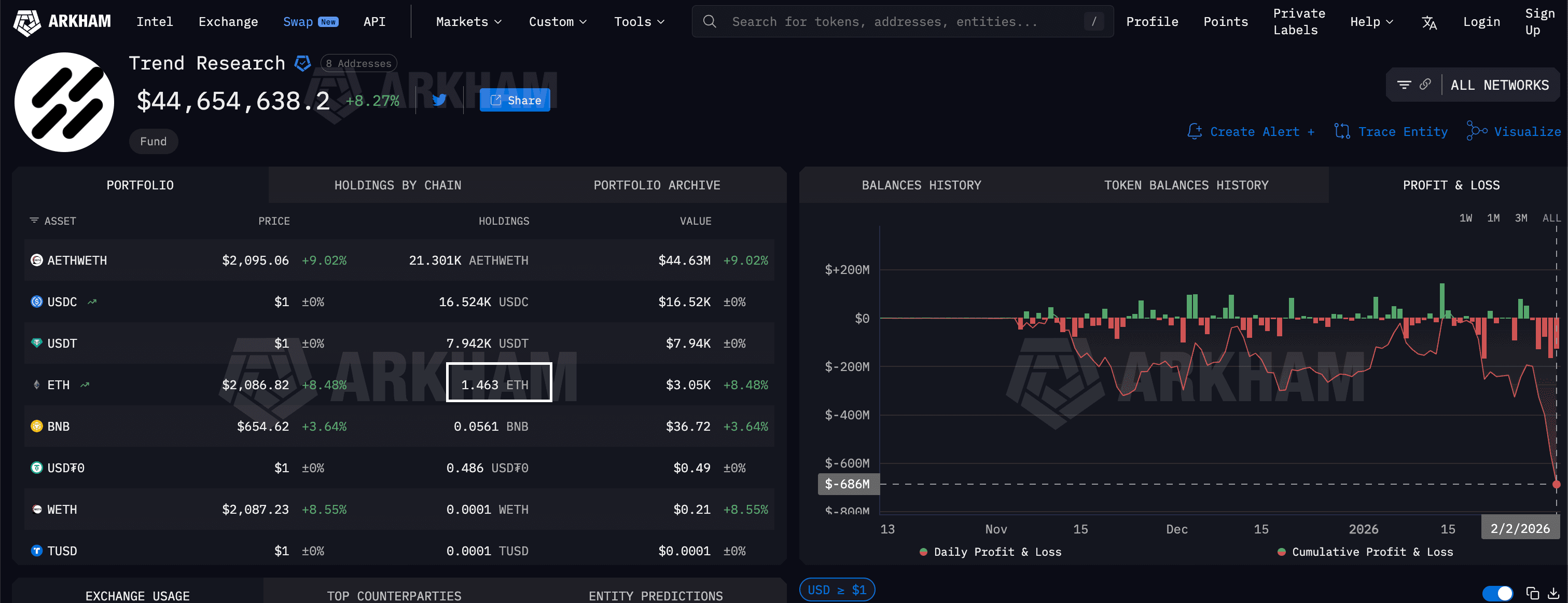Open the Markets dropdown
This screenshot has width=1568, height=603.
[x=467, y=21]
